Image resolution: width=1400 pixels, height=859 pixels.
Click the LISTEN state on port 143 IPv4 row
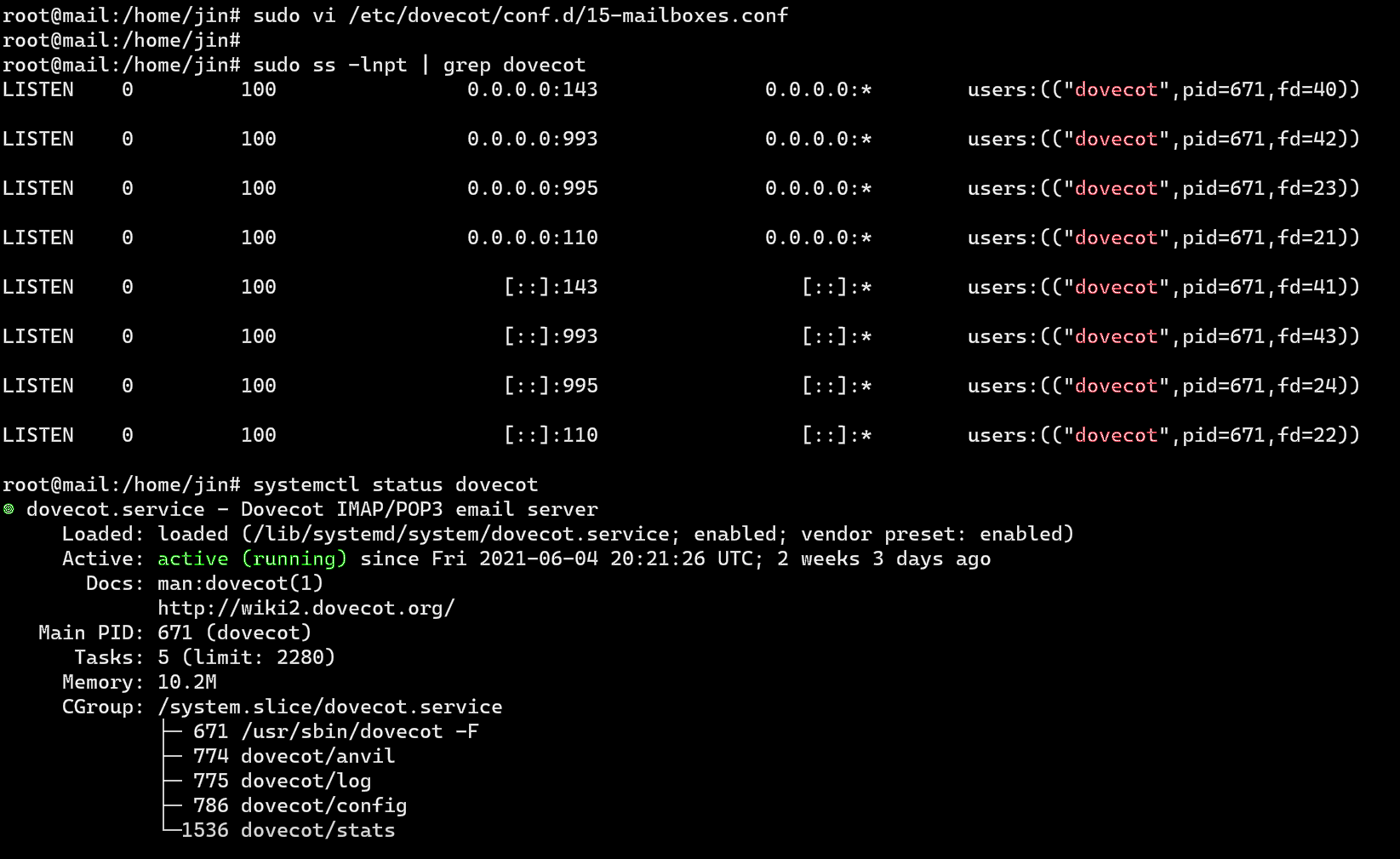tap(38, 89)
